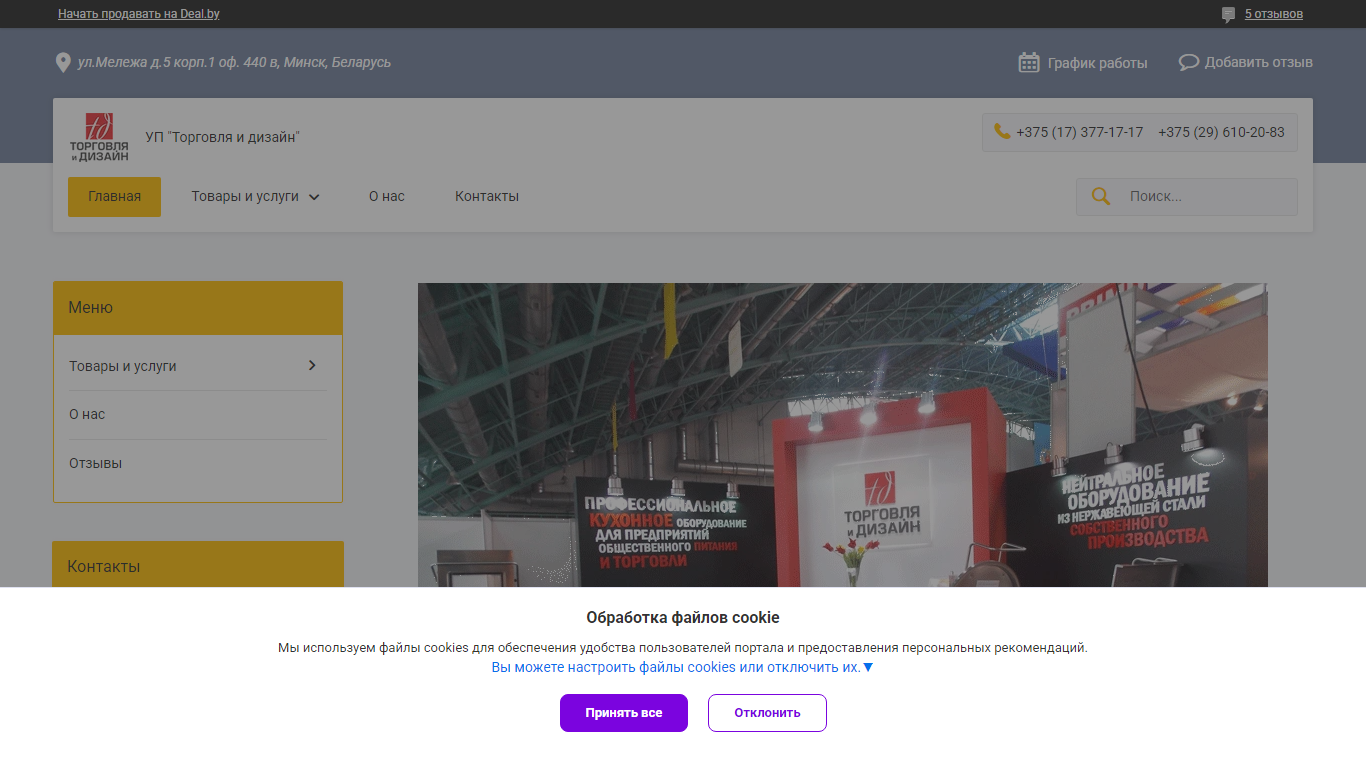Open О нас in the side menu

87,414
